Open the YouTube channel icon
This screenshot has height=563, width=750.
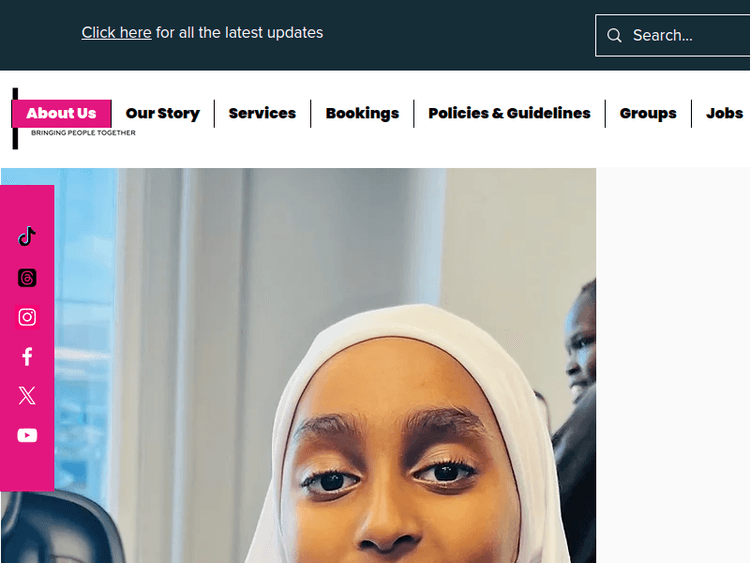point(27,435)
